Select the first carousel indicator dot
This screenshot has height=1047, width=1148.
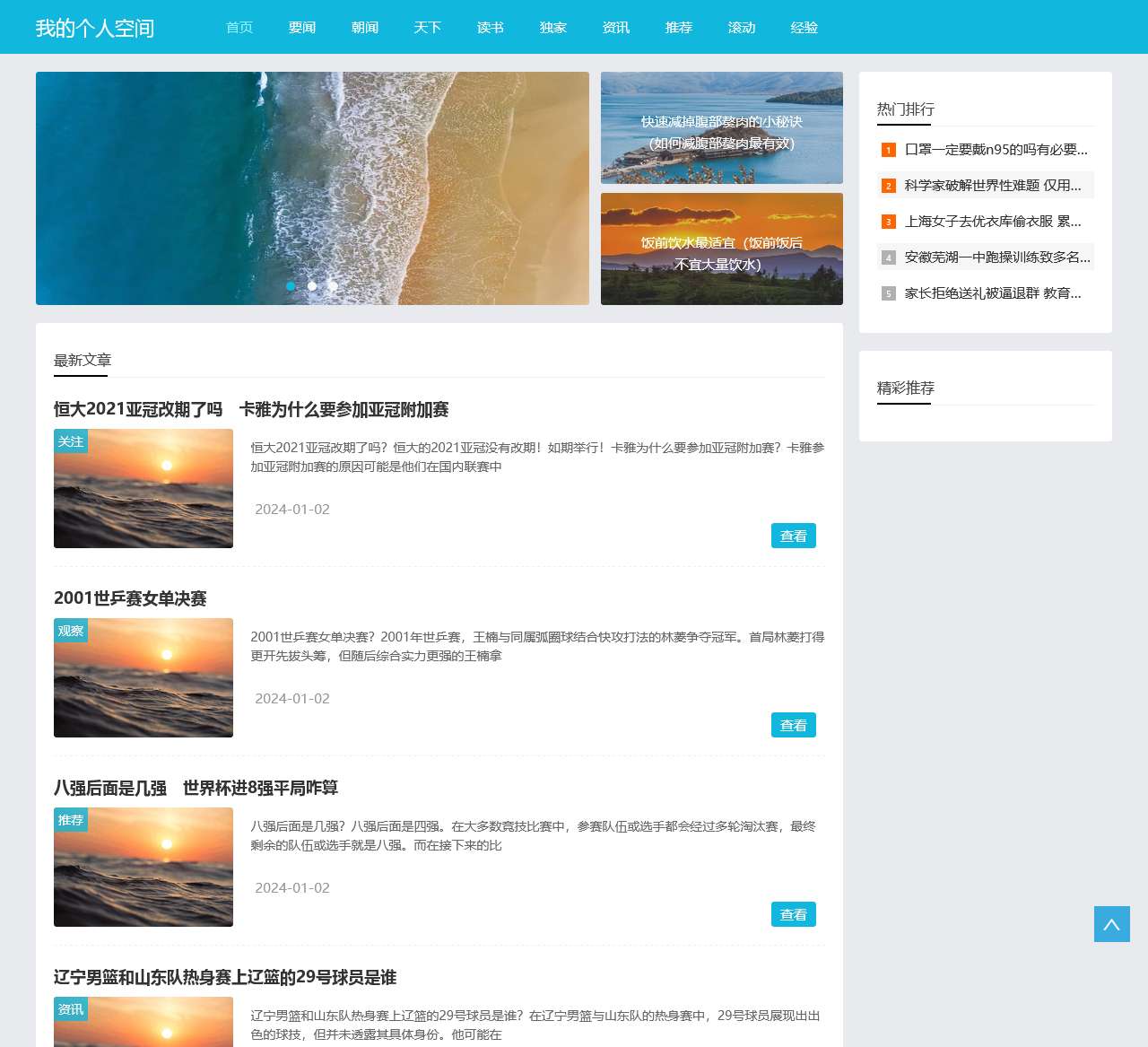click(291, 286)
